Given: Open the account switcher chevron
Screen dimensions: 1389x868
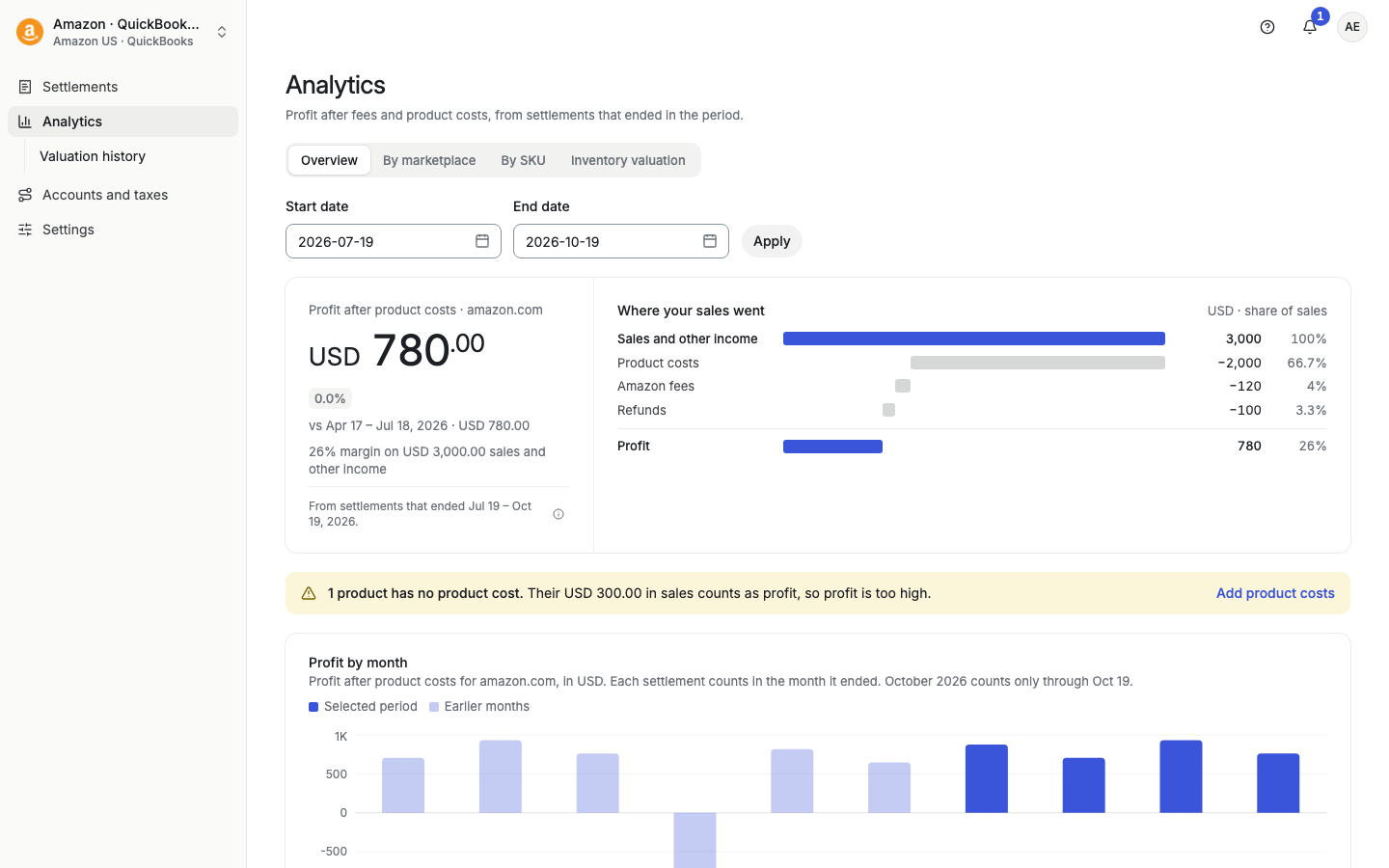Looking at the screenshot, I should point(222,32).
